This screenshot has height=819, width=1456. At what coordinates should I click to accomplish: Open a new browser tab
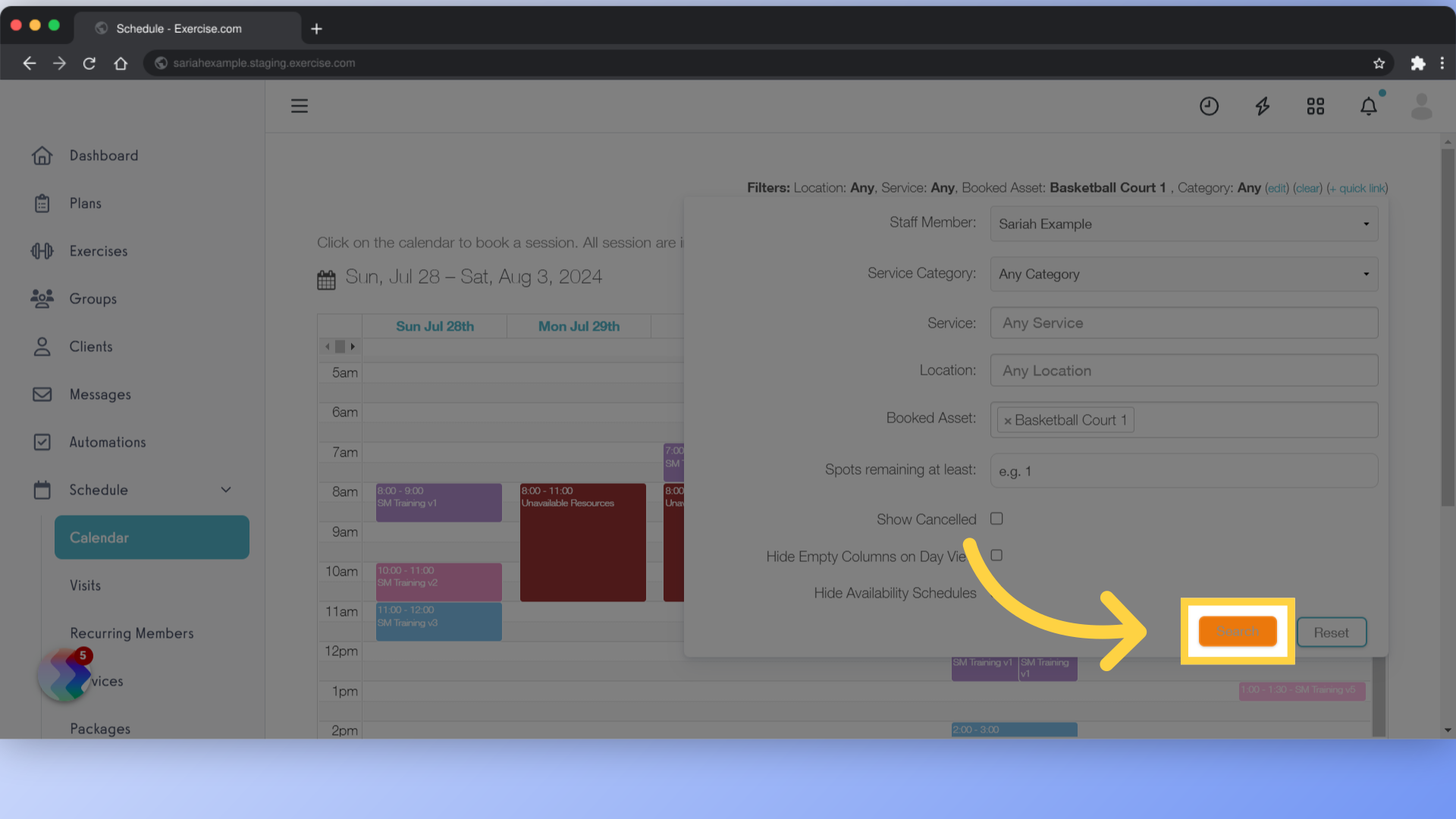click(x=317, y=29)
